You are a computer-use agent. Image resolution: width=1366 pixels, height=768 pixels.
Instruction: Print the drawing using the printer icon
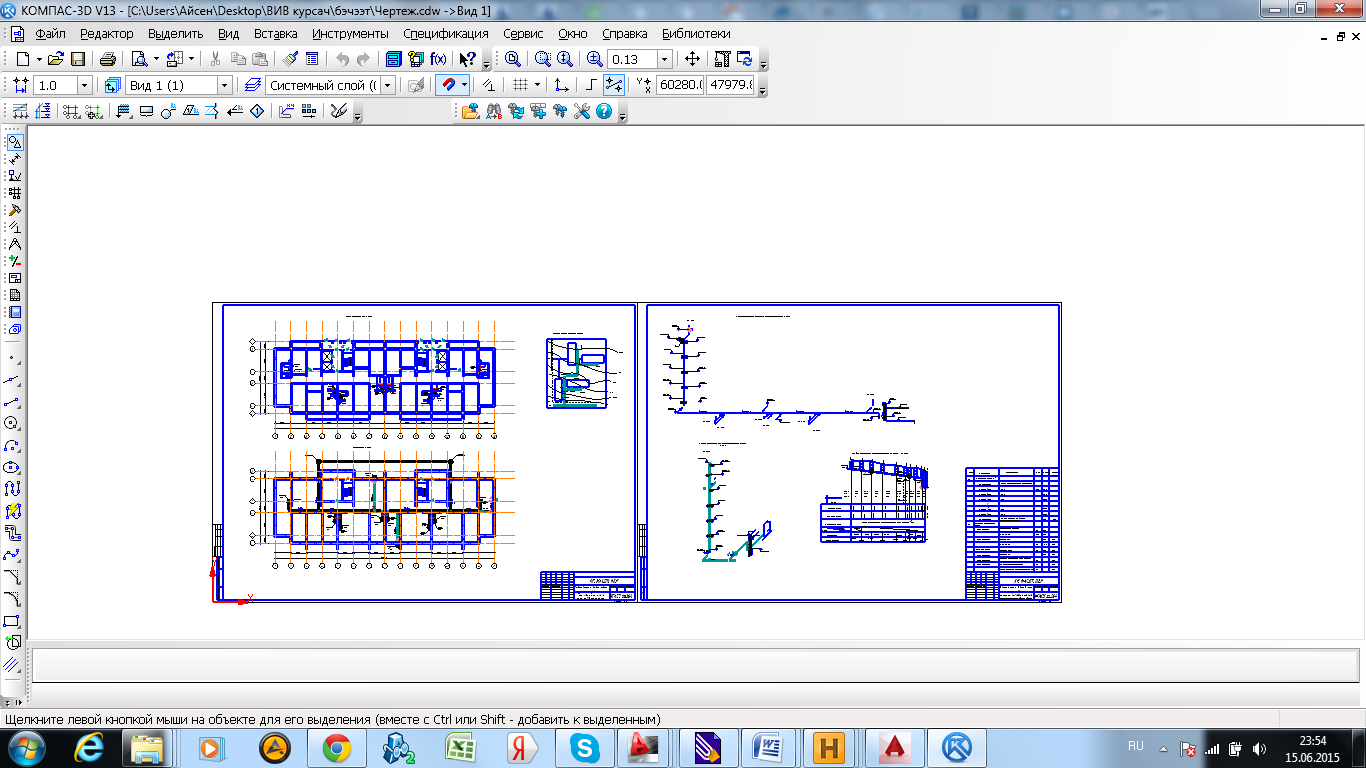coord(108,59)
